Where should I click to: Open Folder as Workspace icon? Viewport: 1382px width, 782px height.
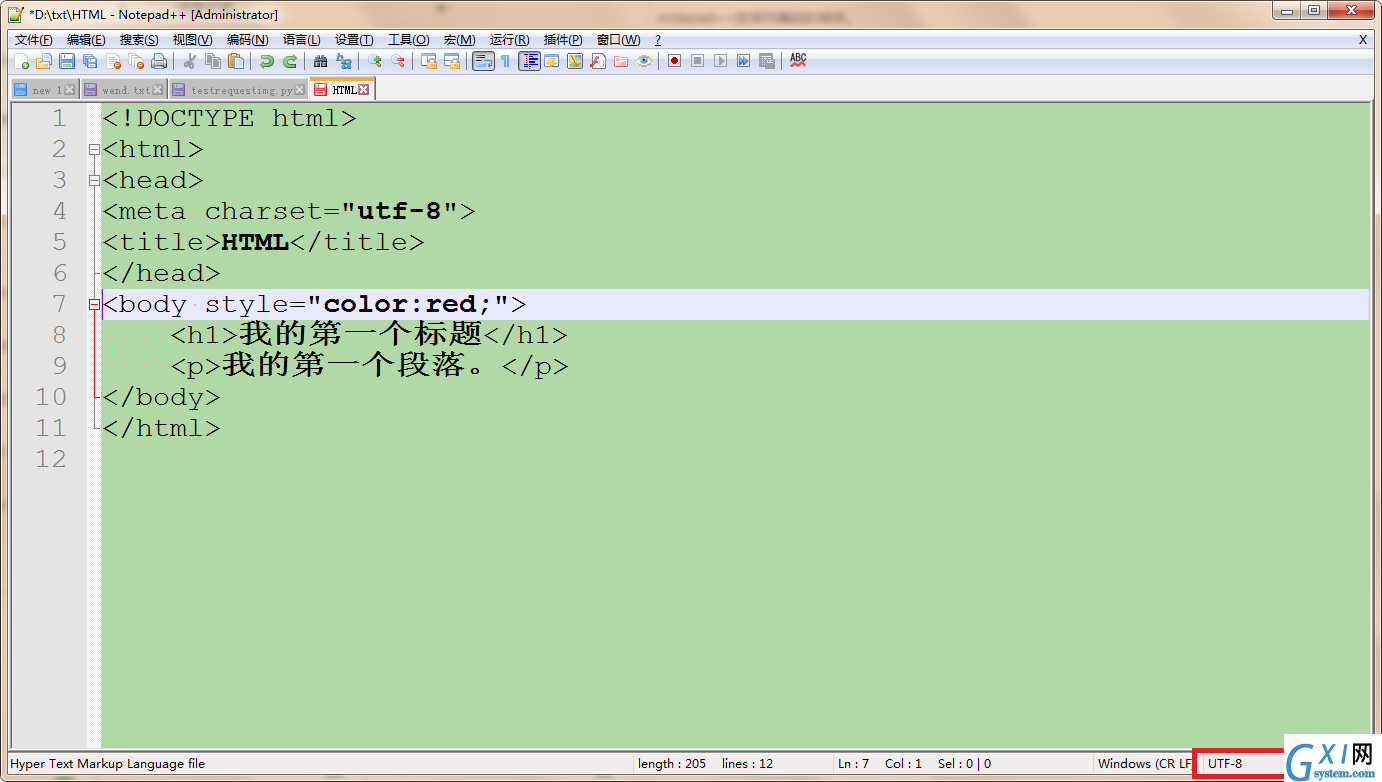point(621,61)
